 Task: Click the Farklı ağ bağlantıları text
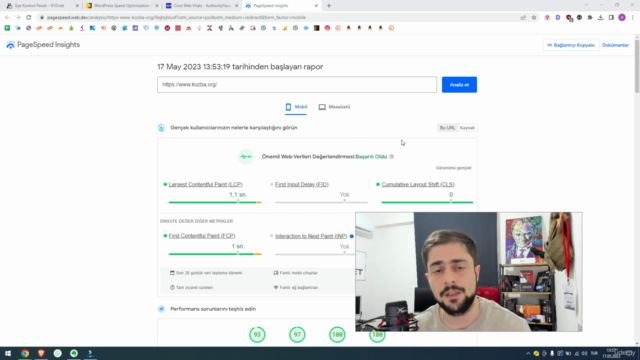click(x=299, y=287)
